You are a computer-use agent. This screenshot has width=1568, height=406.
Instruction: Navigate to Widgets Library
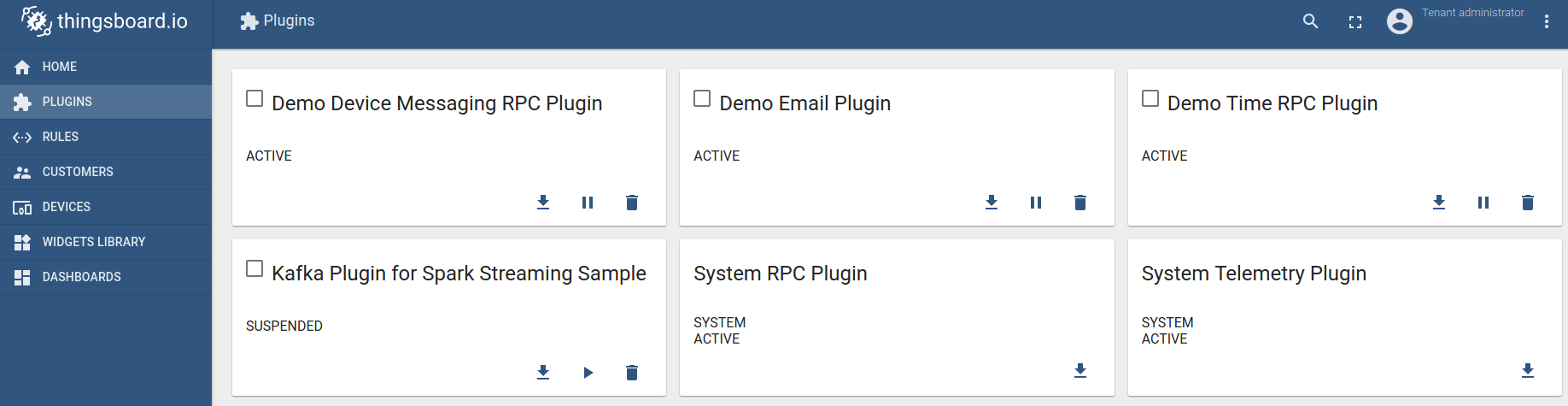(x=94, y=242)
